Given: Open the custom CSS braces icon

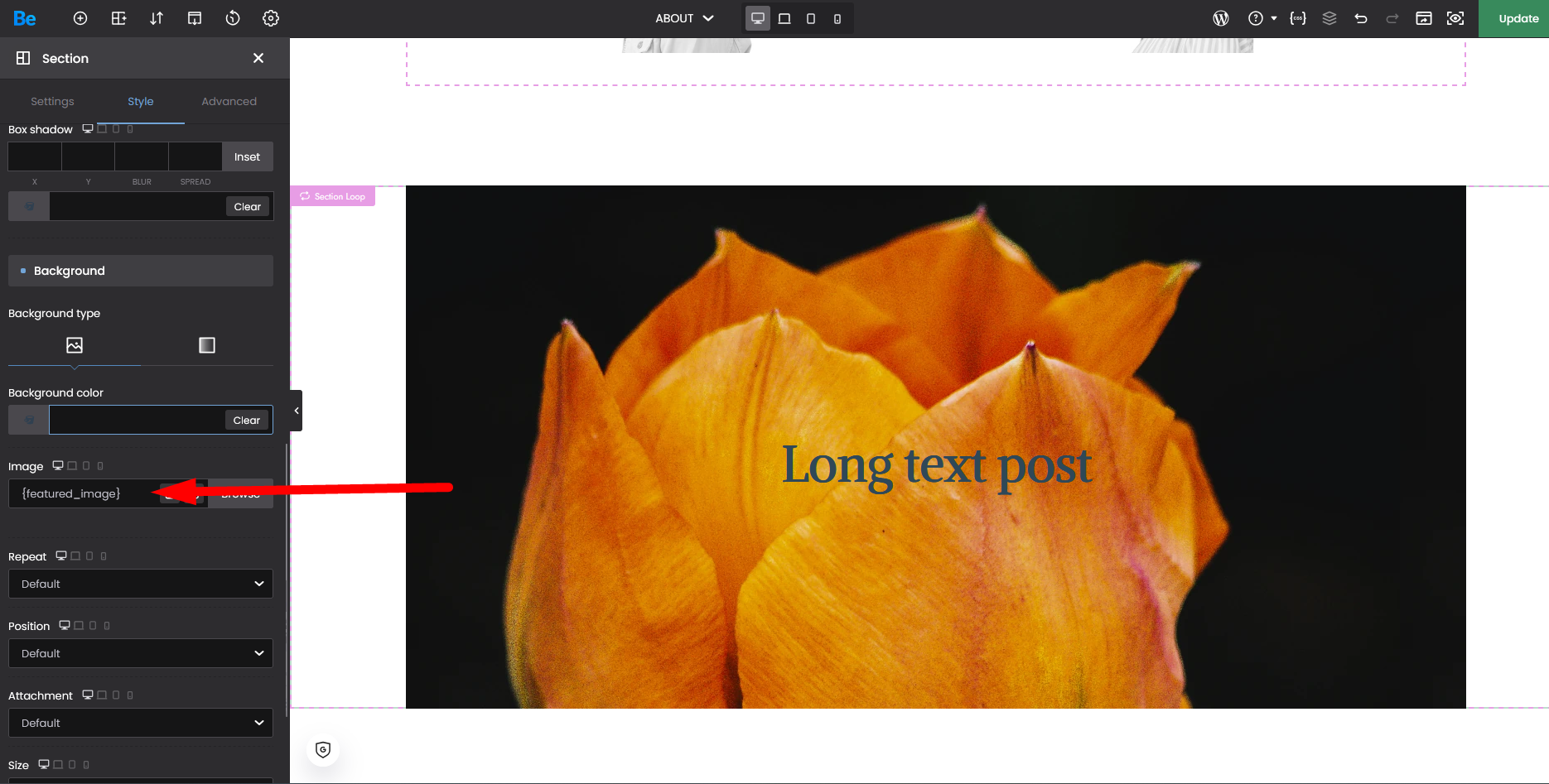Looking at the screenshot, I should click(x=1298, y=18).
